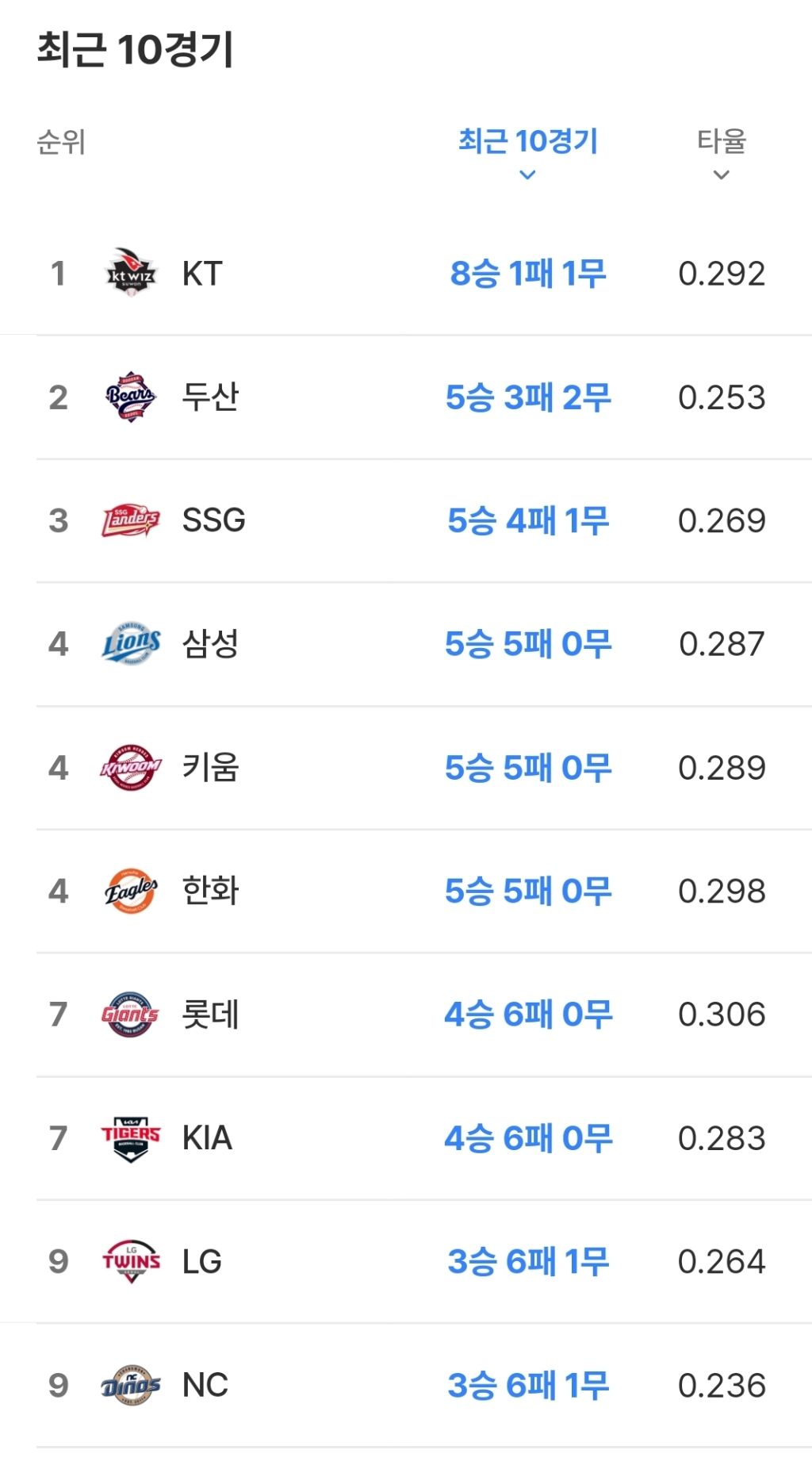The image size is (812, 1465).
Task: Select the 한화 team name
Action: (x=210, y=891)
